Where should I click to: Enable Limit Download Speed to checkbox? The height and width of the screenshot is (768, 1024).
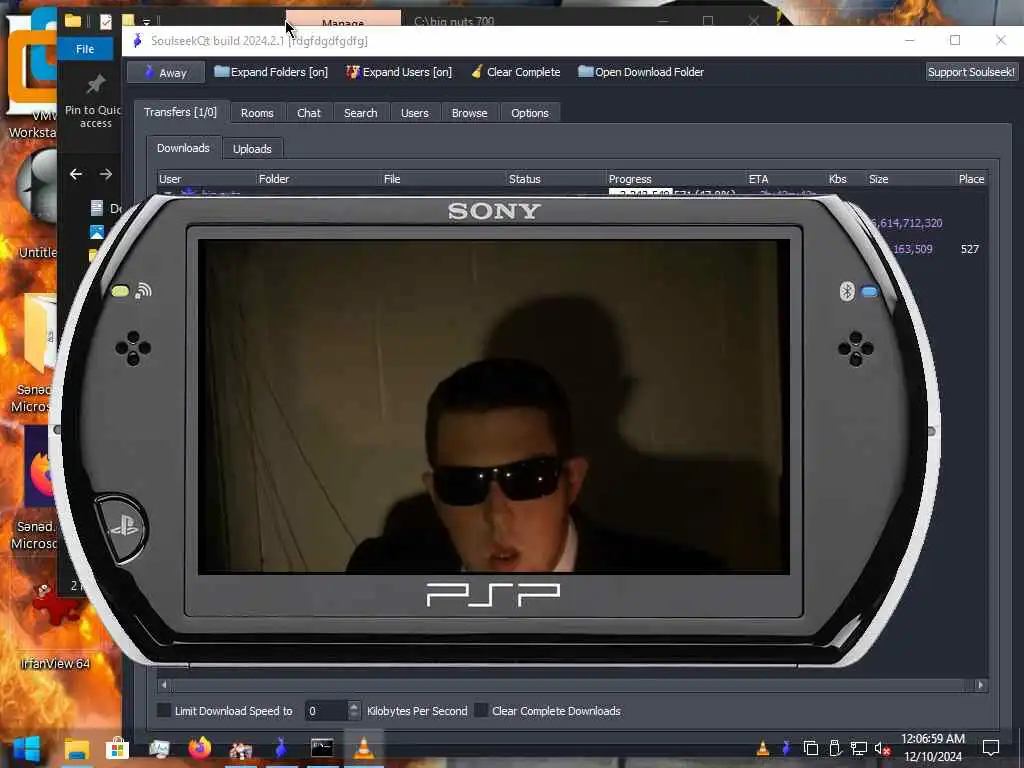(165, 711)
